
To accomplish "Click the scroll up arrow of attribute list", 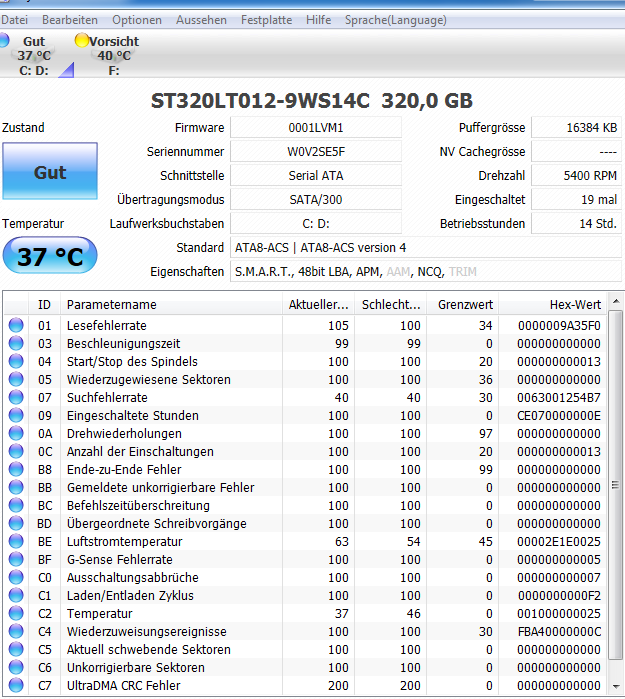I will tap(616, 302).
